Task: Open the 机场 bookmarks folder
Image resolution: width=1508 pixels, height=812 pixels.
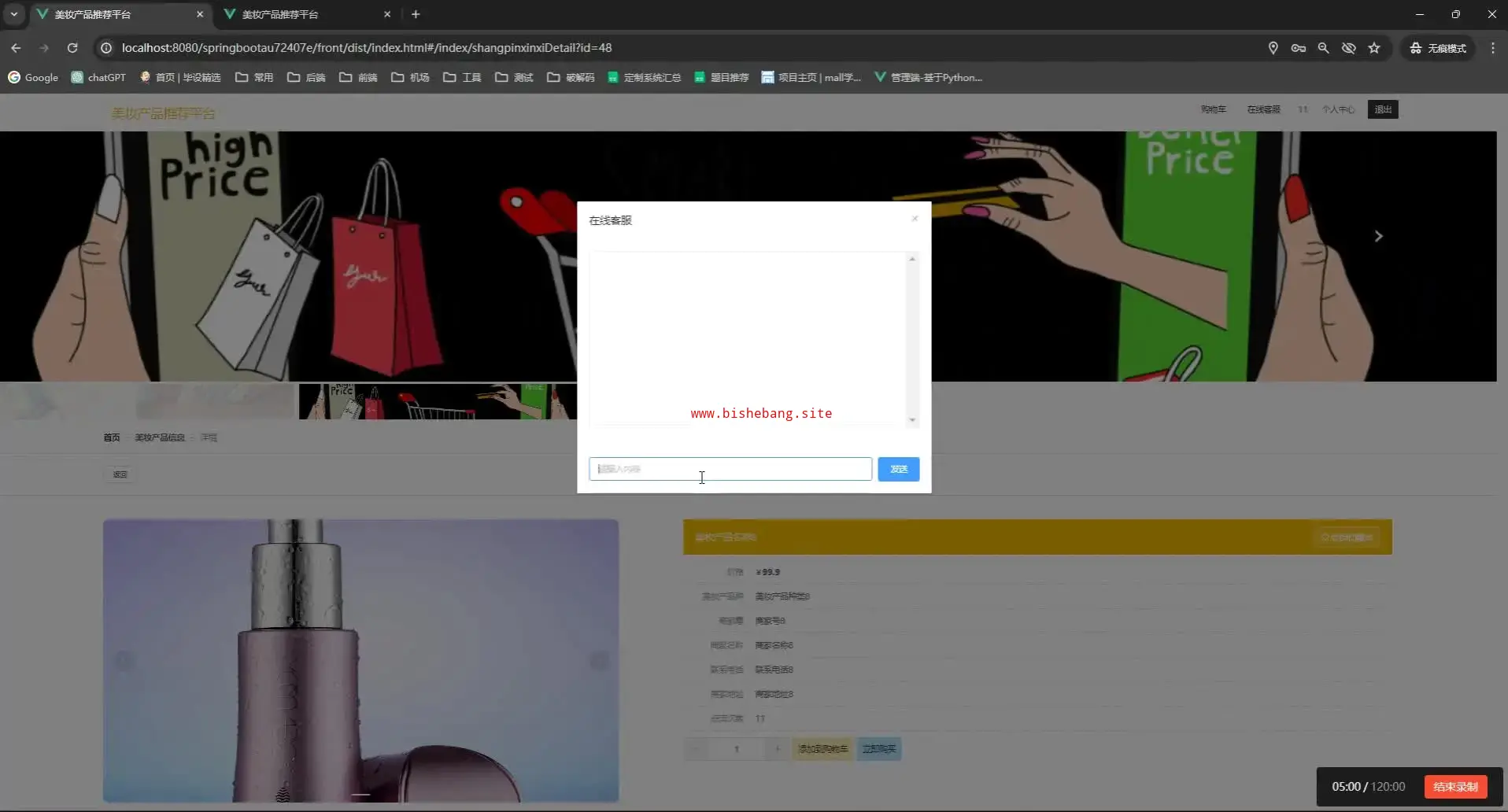Action: pos(410,78)
